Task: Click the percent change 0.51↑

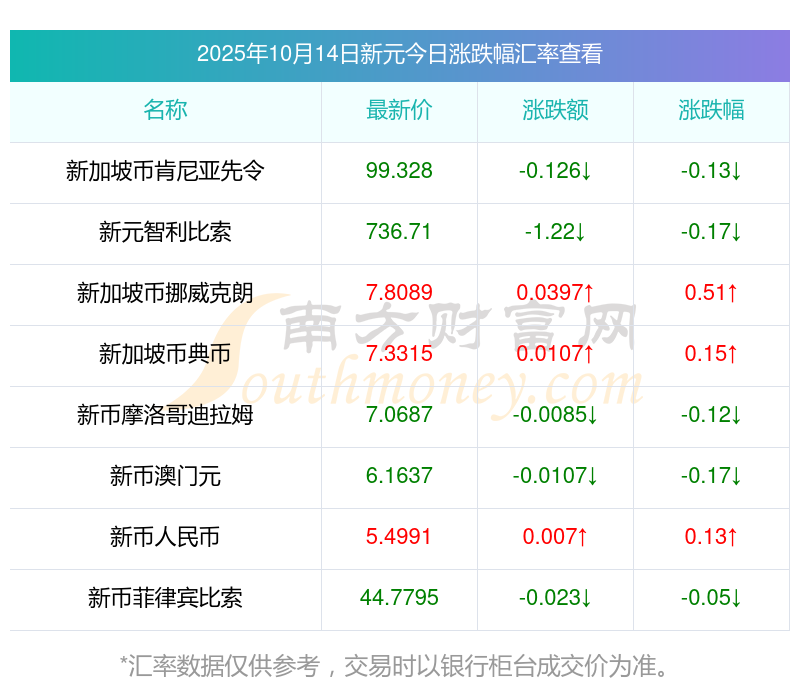Action: [711, 293]
